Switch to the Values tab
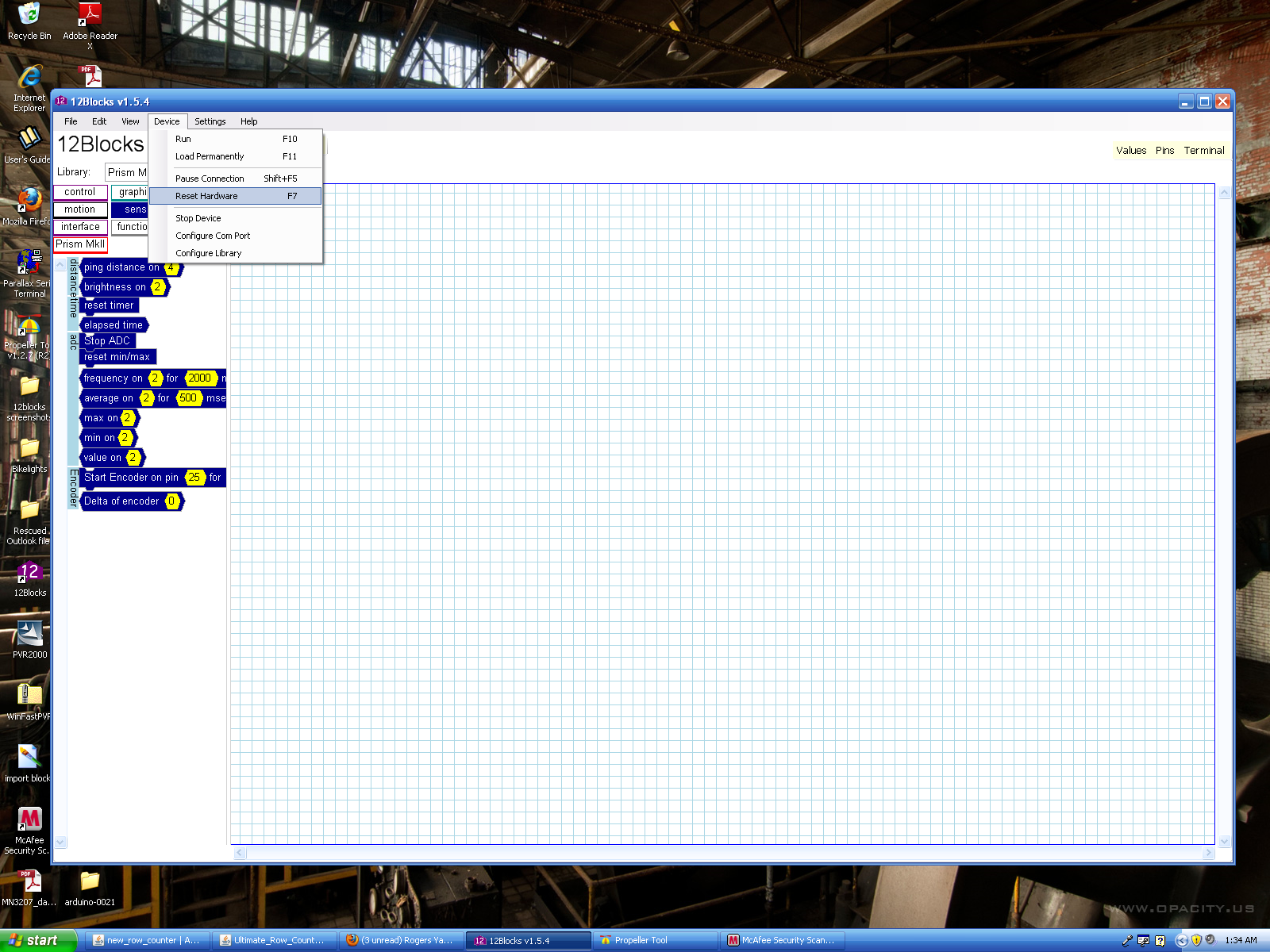1270x952 pixels. [1131, 151]
